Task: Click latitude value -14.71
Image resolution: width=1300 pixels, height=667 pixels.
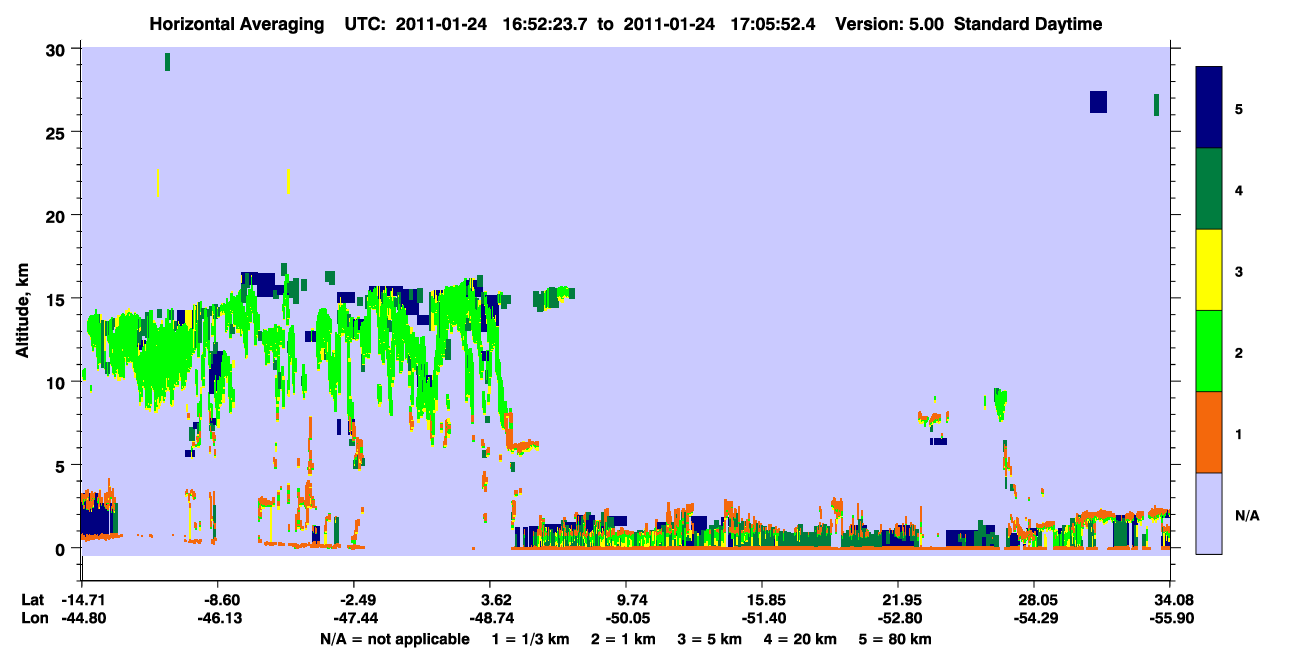Action: (82, 600)
